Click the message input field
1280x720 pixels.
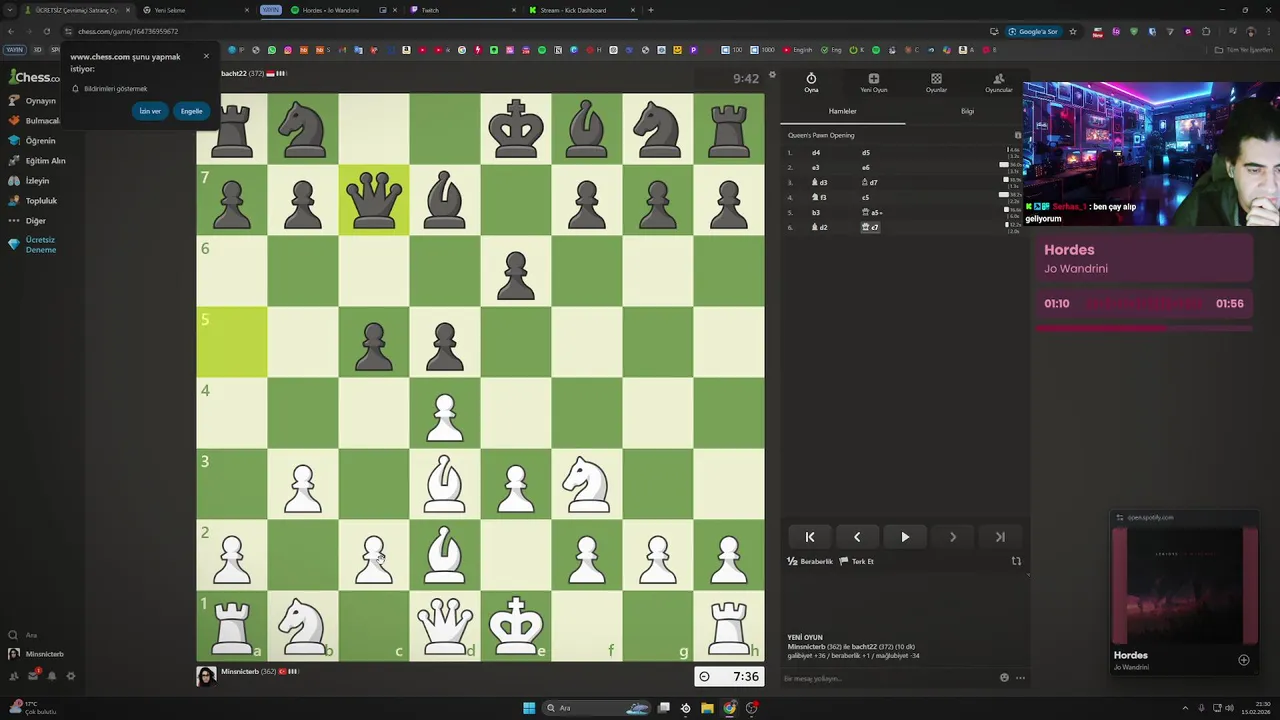[888, 678]
